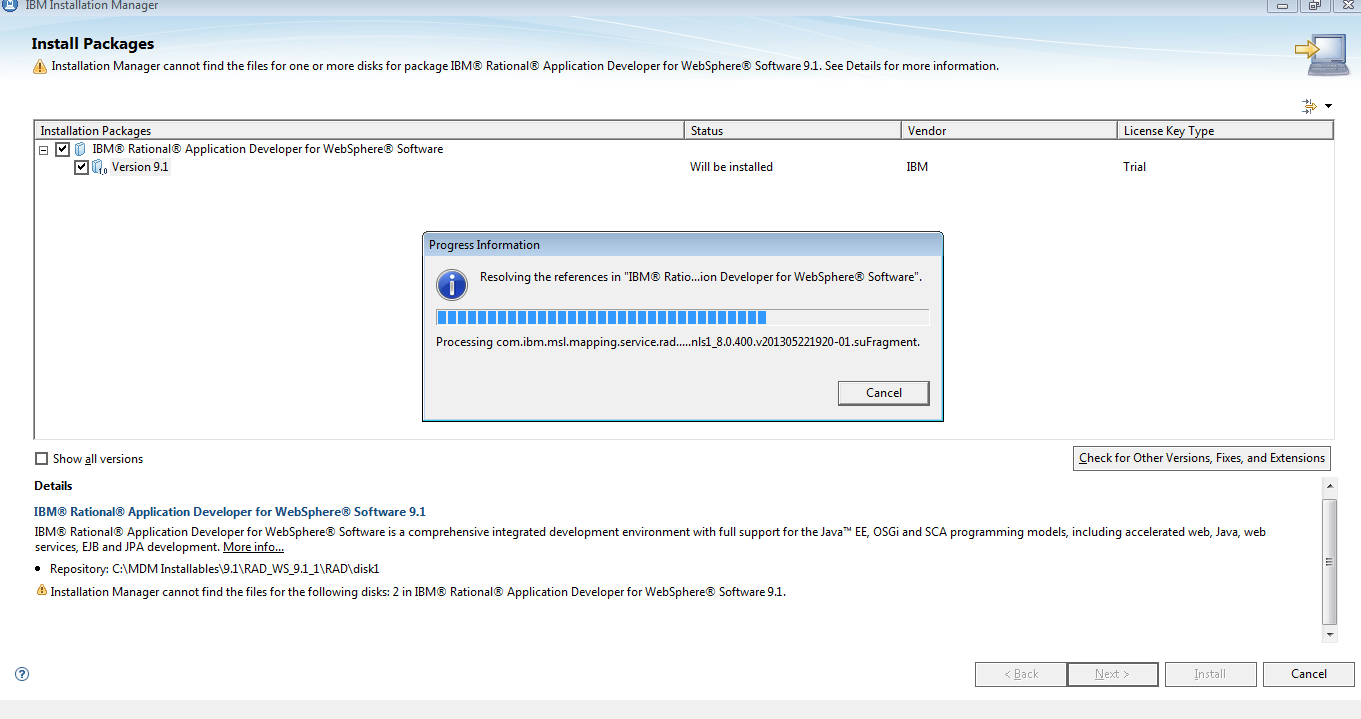
Task: Click the Installation Packages column header
Action: point(360,131)
